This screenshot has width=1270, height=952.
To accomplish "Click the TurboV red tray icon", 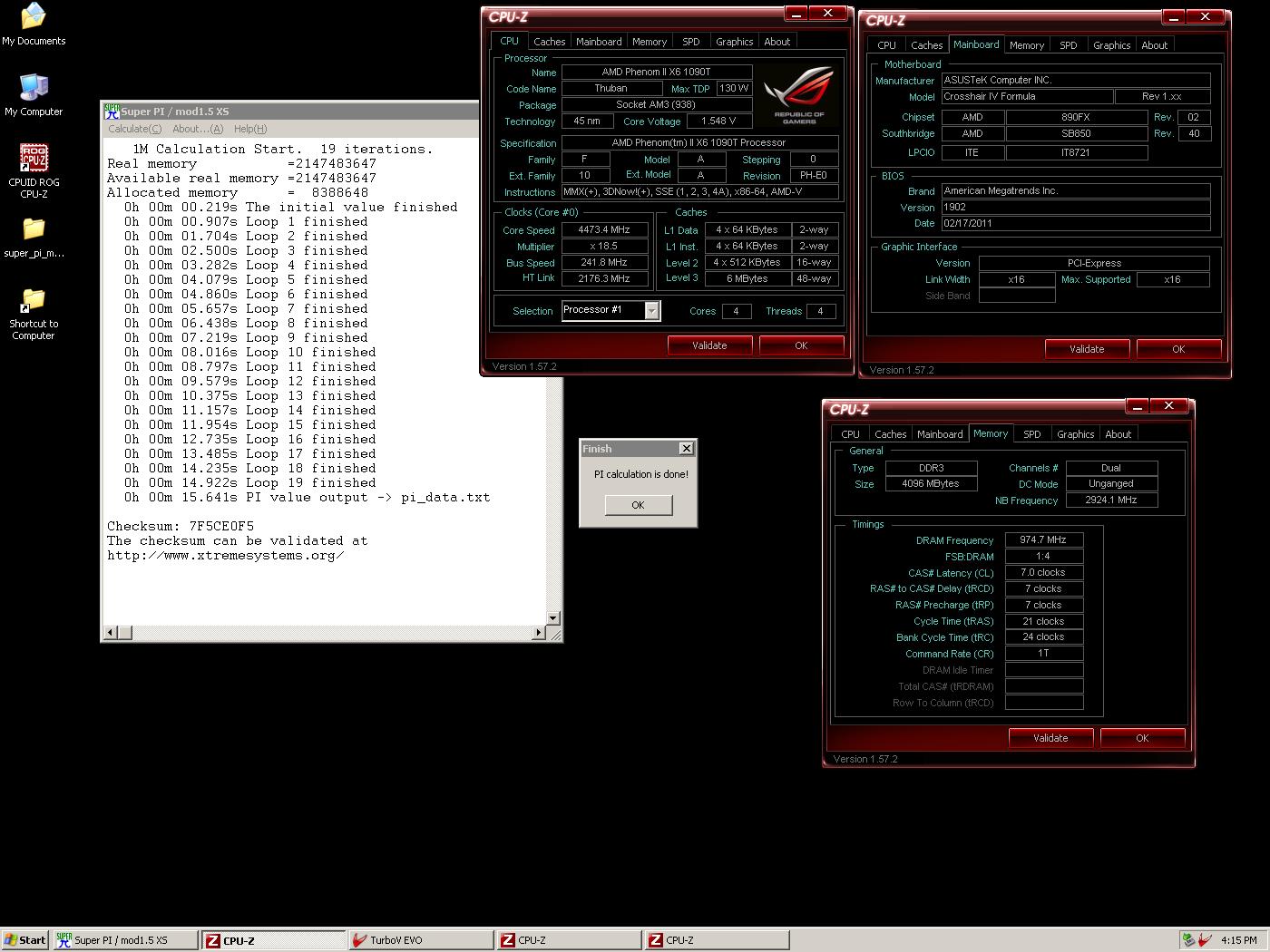I will [x=1205, y=940].
